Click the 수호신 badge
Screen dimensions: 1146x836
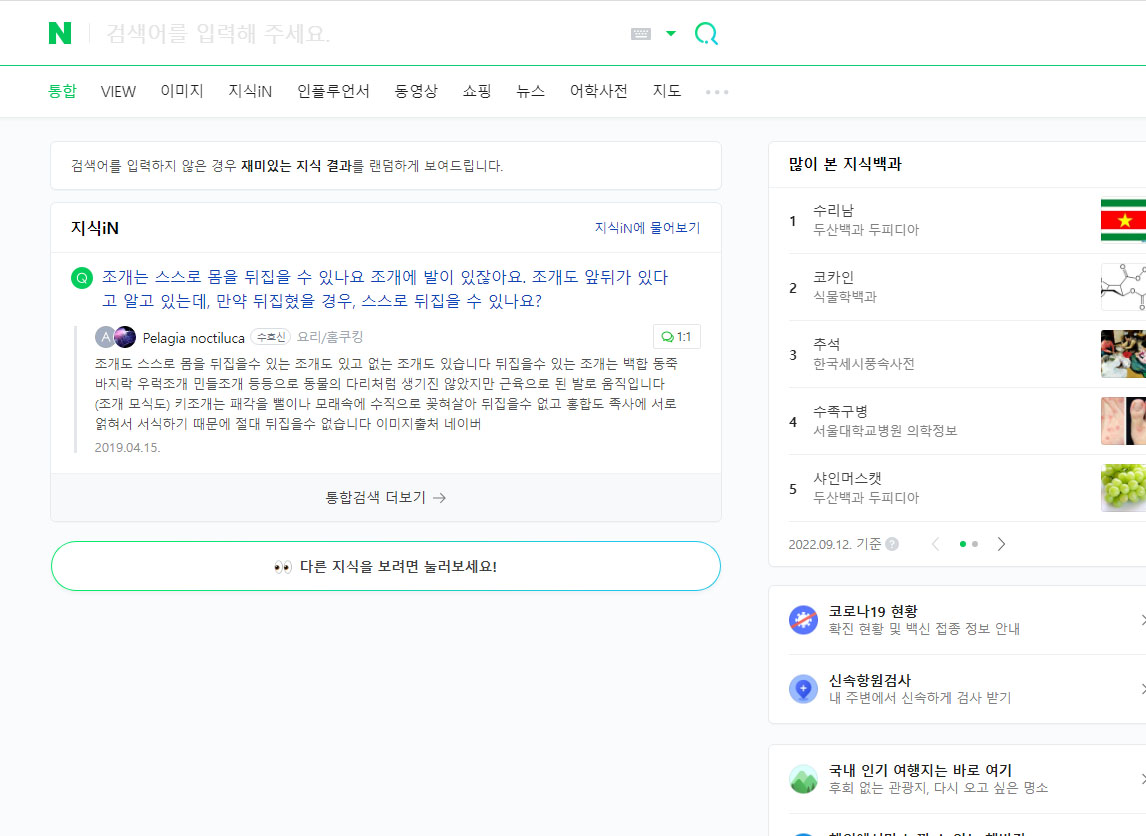pos(270,337)
